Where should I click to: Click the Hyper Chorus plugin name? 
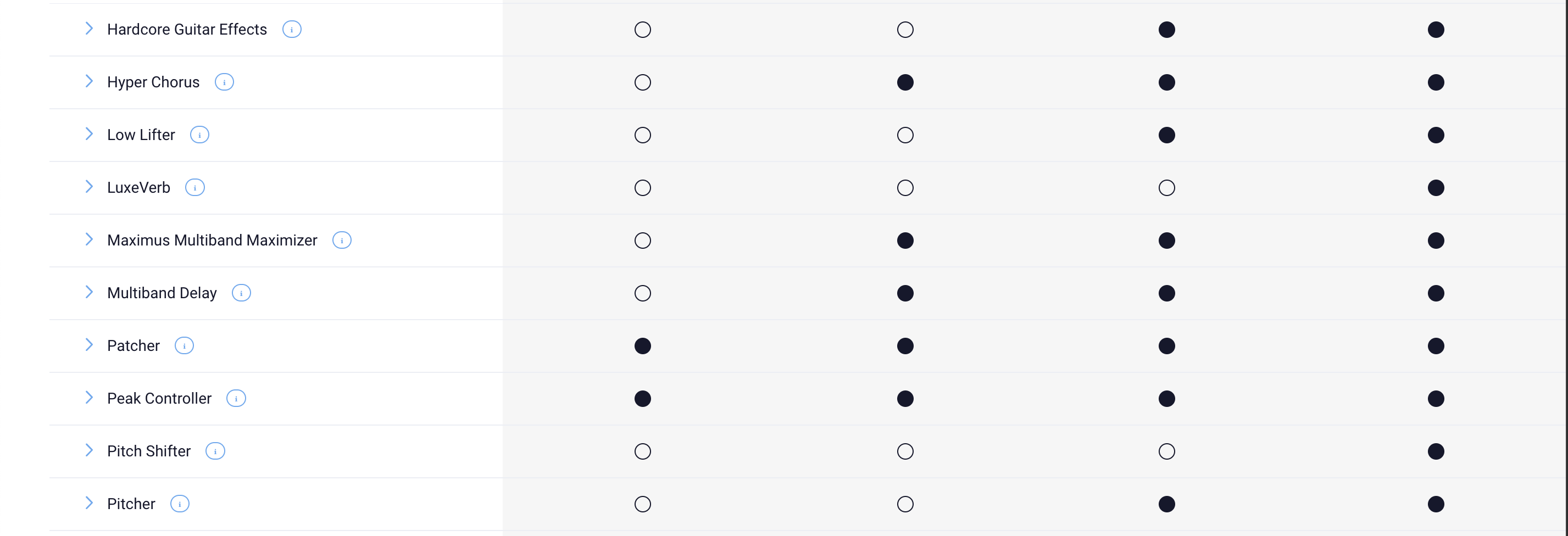(153, 82)
